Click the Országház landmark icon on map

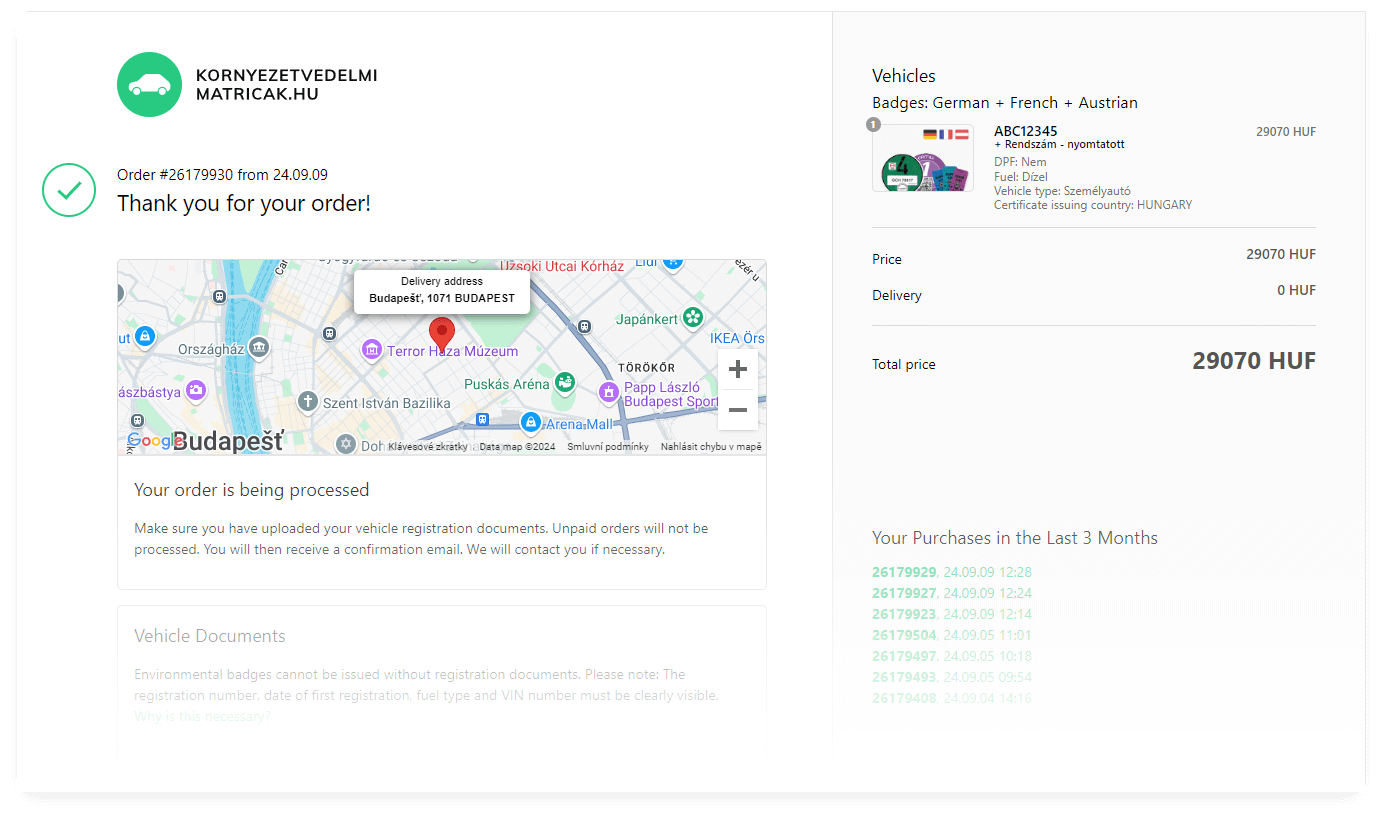260,348
